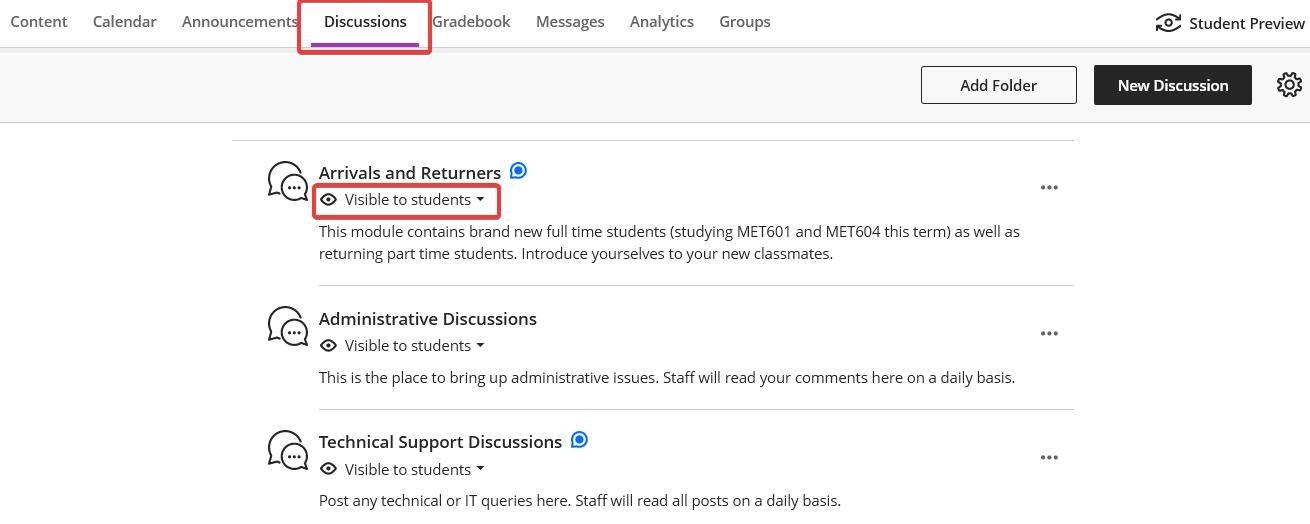
Task: Toggle the eye visibility icon under Technical Support Discussions
Action: pos(328,469)
